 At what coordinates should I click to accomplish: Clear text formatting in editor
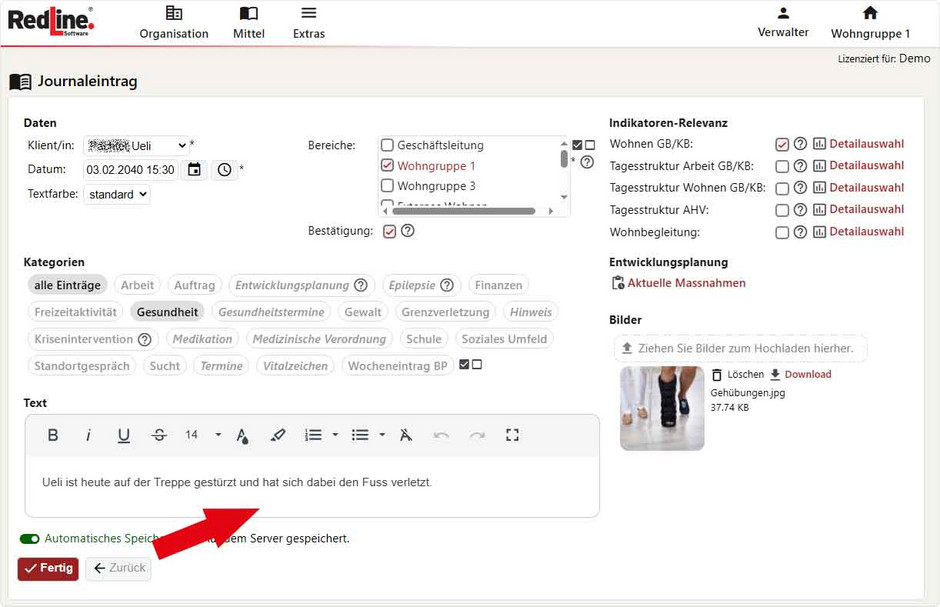[x=405, y=435]
